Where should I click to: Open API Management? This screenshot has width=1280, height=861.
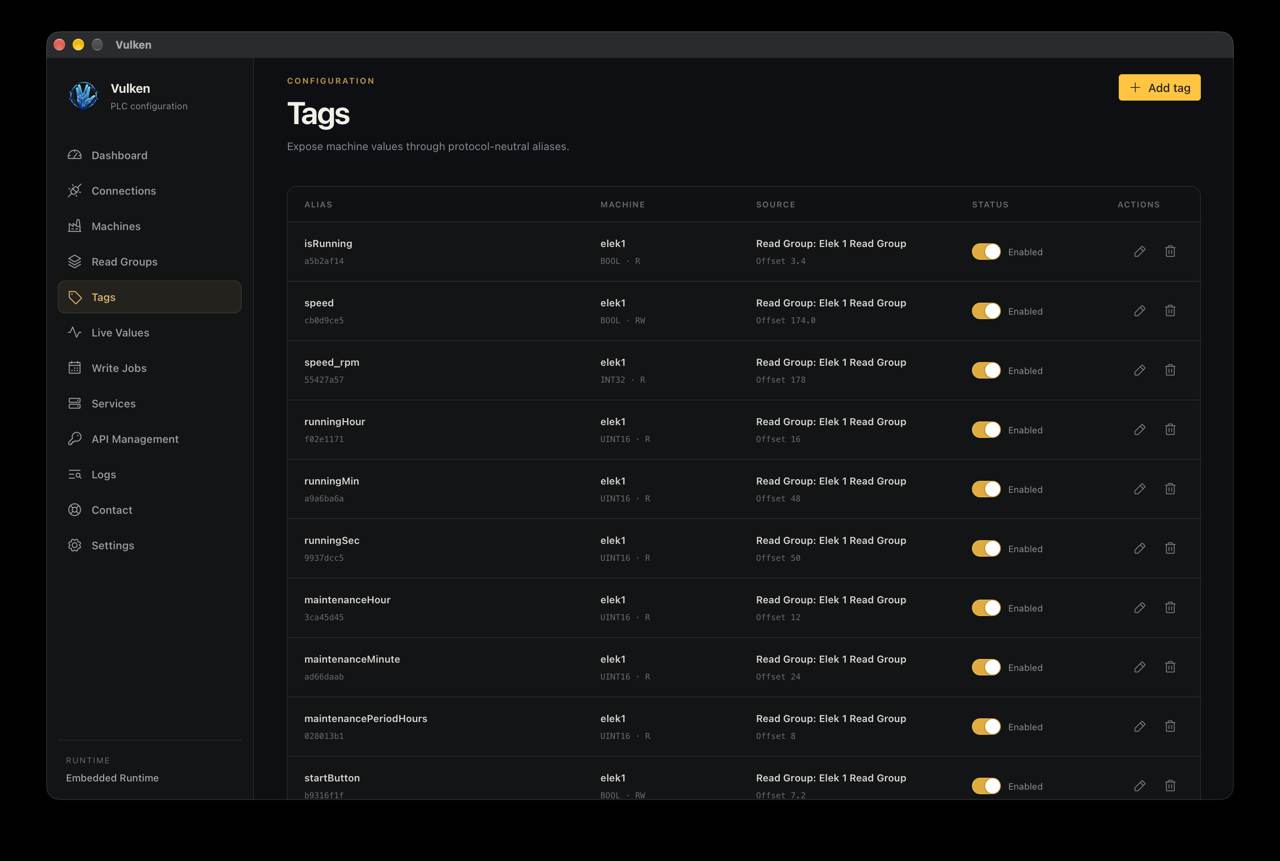149,439
